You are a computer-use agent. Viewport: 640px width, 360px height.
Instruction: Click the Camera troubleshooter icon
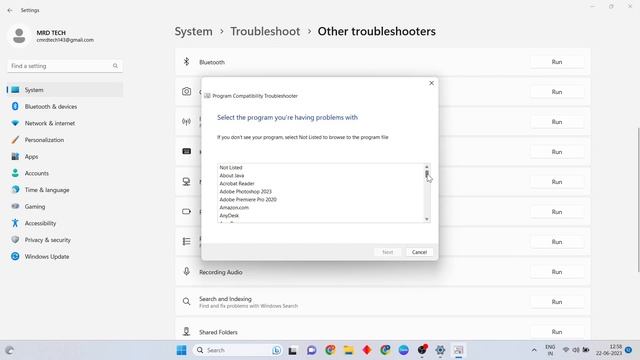coord(187,91)
